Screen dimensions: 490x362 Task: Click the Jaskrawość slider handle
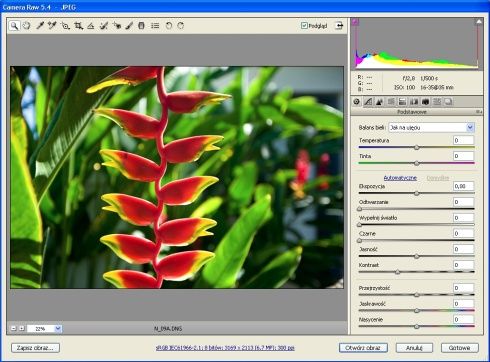pyautogui.click(x=416, y=310)
